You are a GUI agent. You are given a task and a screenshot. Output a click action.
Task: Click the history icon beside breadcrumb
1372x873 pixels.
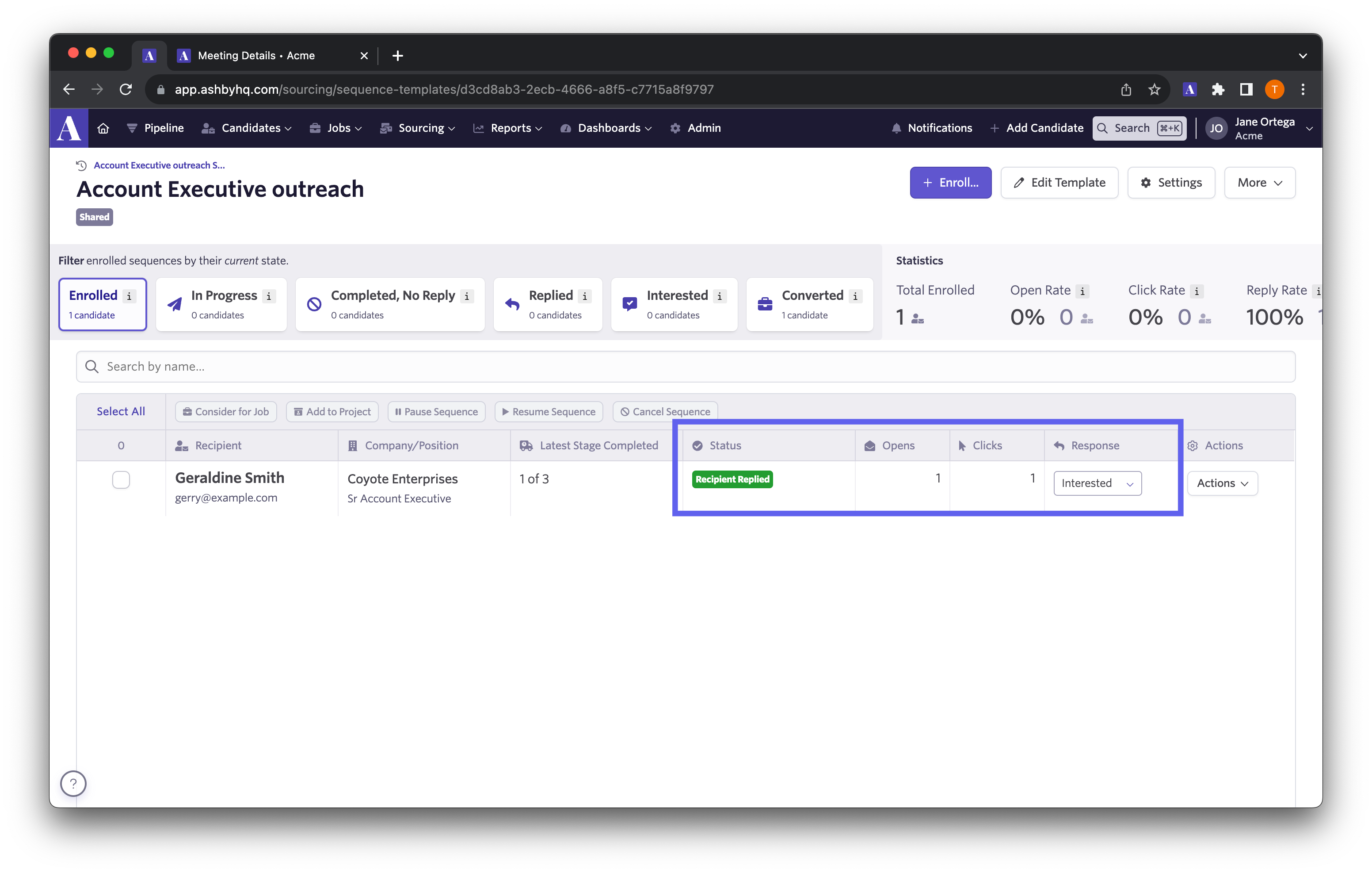click(81, 165)
